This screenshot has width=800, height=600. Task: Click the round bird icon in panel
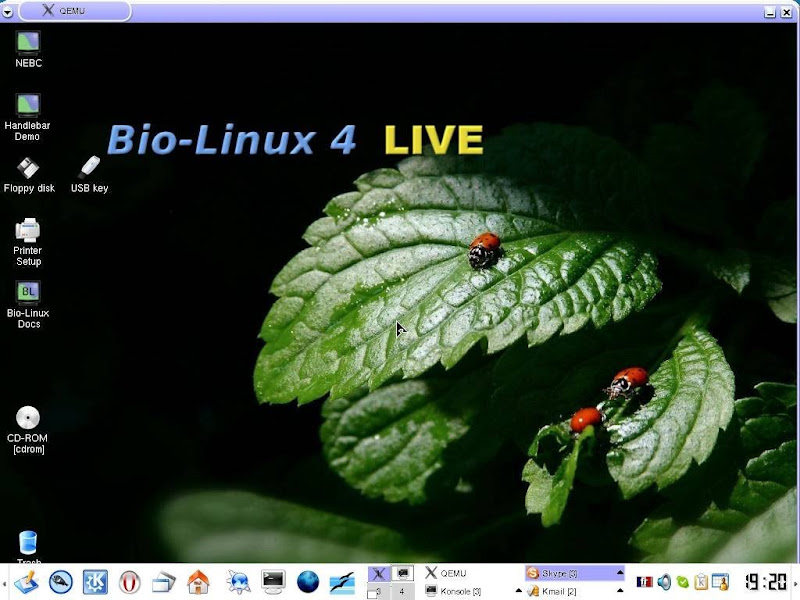[61, 581]
